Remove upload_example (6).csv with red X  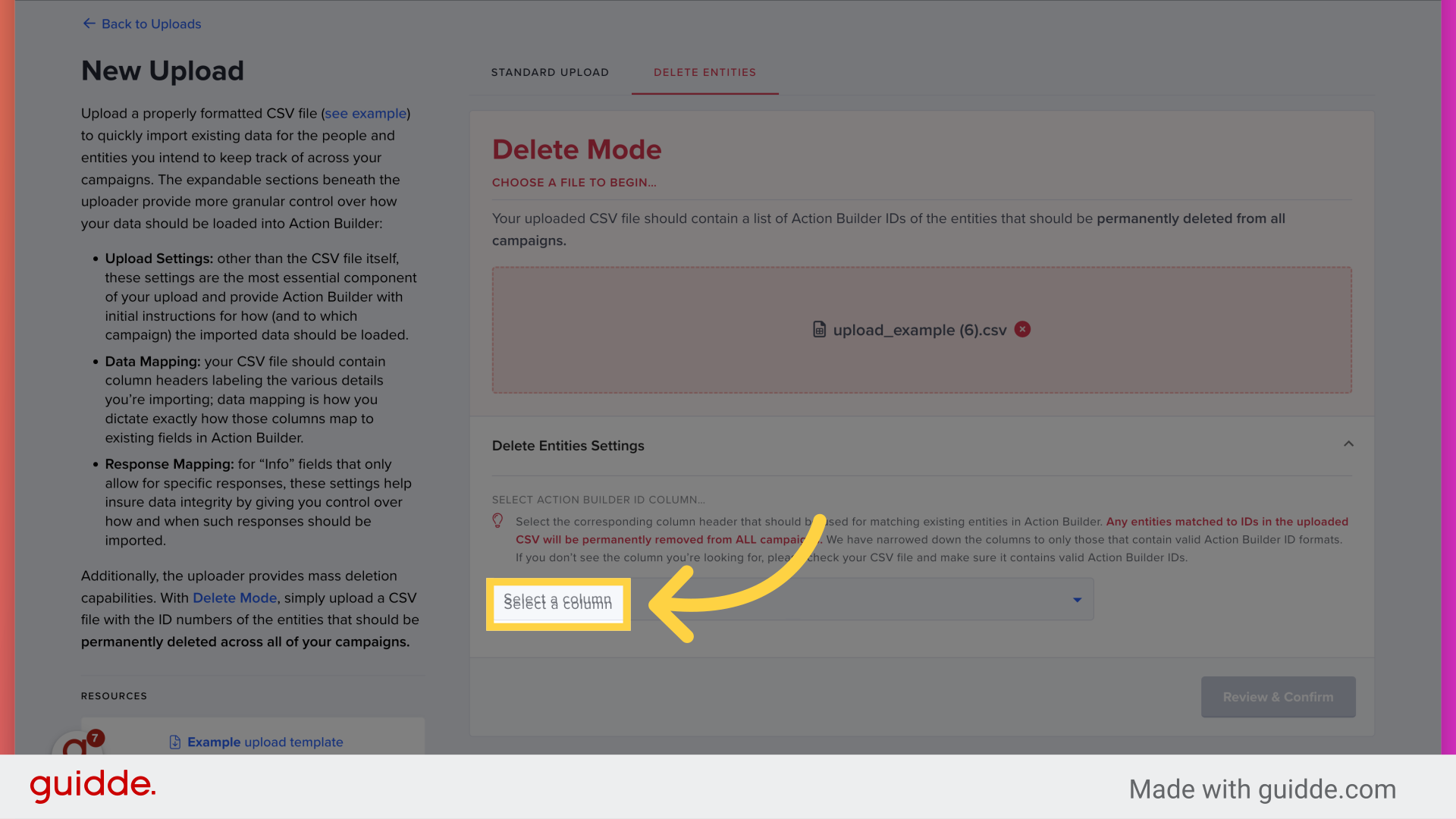pos(1022,329)
